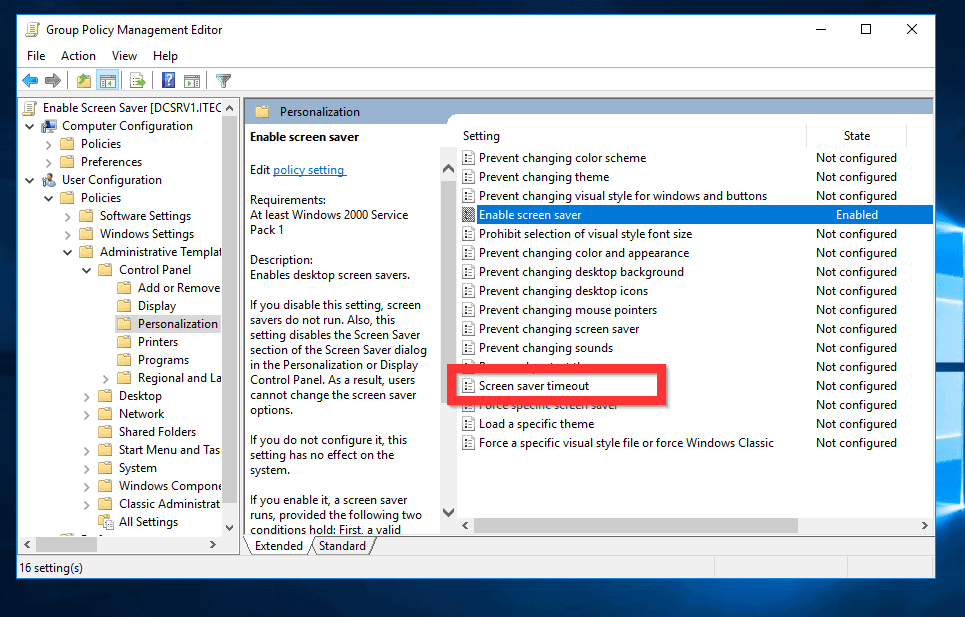Open Help using the question mark icon
Viewport: 965px width, 617px height.
[x=166, y=79]
